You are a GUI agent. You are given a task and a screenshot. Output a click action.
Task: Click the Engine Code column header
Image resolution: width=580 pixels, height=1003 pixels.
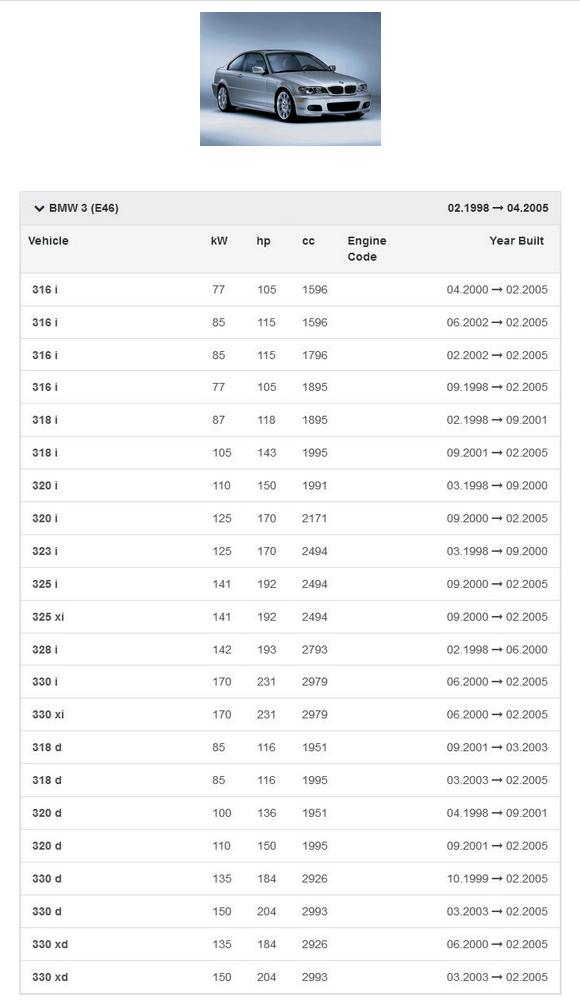[367, 249]
